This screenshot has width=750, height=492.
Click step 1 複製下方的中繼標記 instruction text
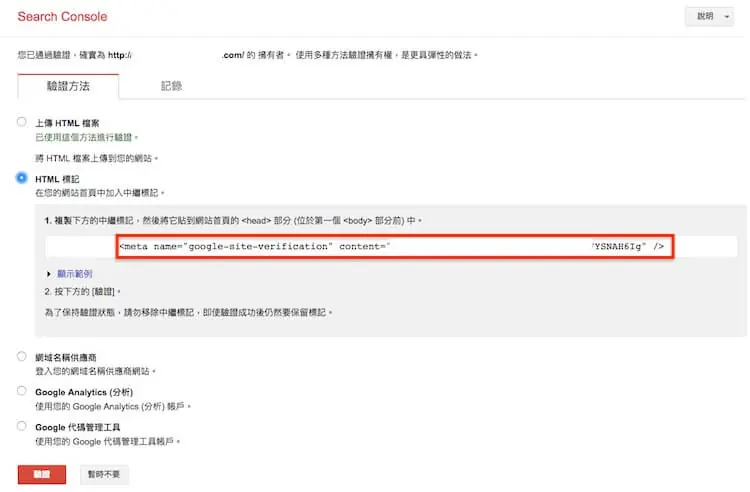[x=233, y=221]
